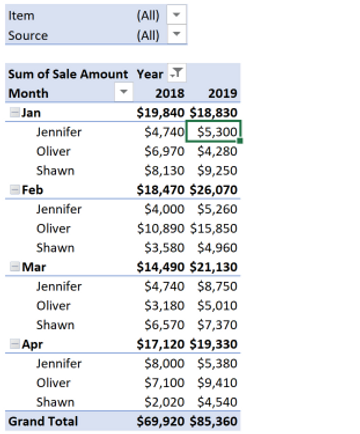Open the Source filter dropdown
Screen dimensions: 360x434
tap(176, 34)
